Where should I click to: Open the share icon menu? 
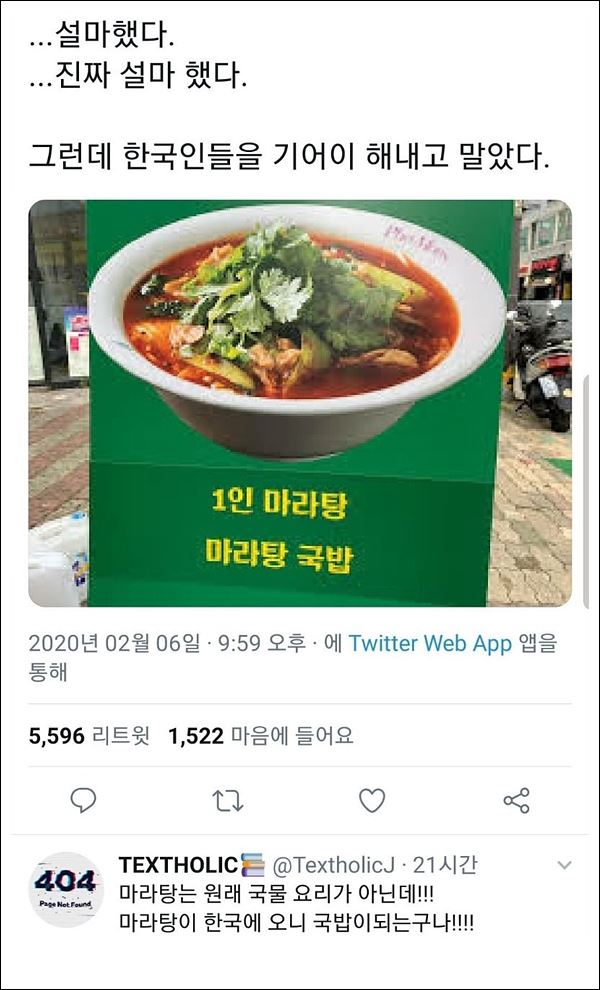pyautogui.click(x=517, y=801)
